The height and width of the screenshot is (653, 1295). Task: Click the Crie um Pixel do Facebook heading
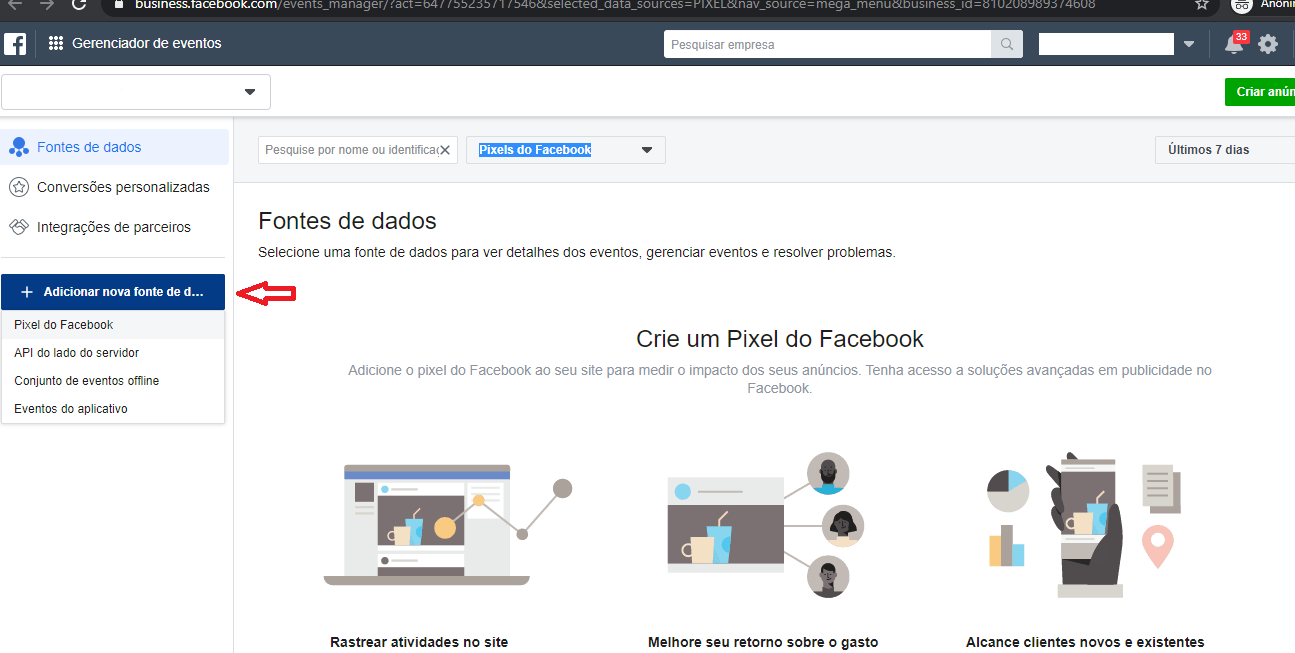(x=780, y=339)
